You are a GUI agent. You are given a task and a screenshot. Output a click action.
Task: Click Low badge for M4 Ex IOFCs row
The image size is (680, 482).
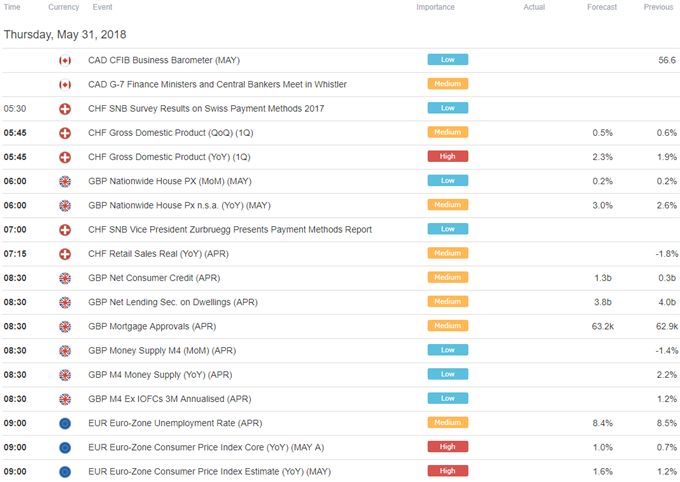click(x=448, y=398)
